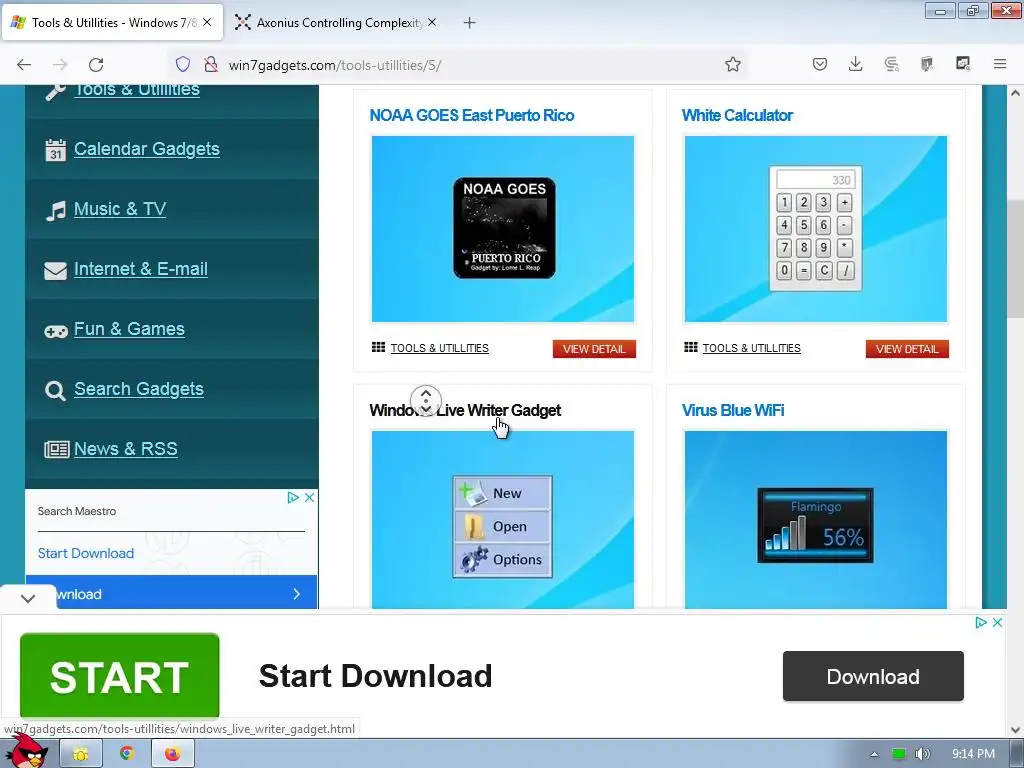Screen dimensions: 1024x768
Task: Click the grid icon under White Calculator
Action: point(691,347)
